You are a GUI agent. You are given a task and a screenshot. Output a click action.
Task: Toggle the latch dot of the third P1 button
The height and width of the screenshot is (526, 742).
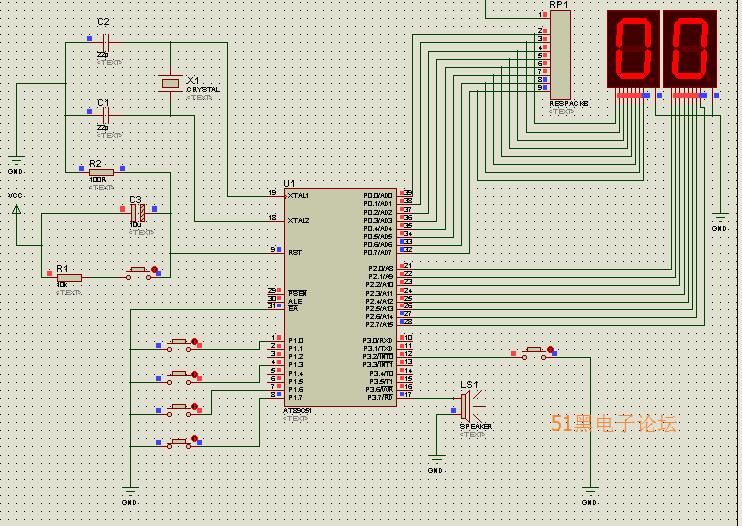(x=194, y=406)
